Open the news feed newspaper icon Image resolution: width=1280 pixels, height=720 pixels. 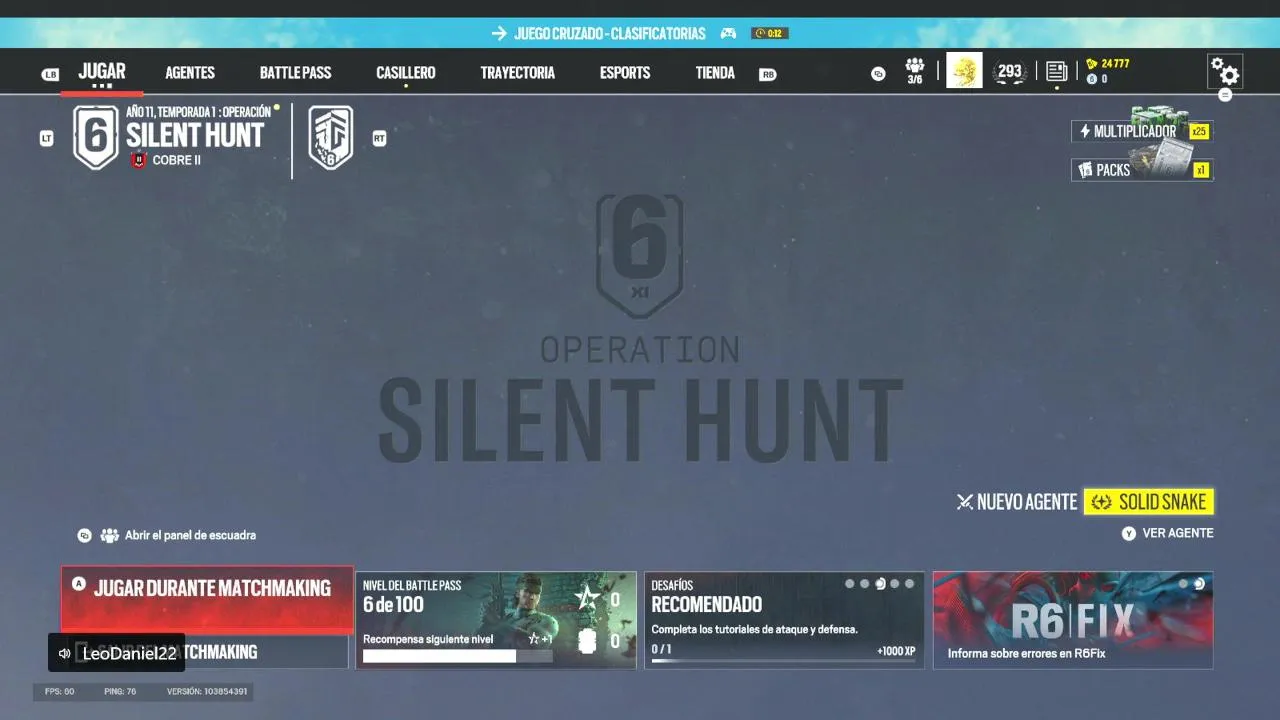tap(1057, 71)
